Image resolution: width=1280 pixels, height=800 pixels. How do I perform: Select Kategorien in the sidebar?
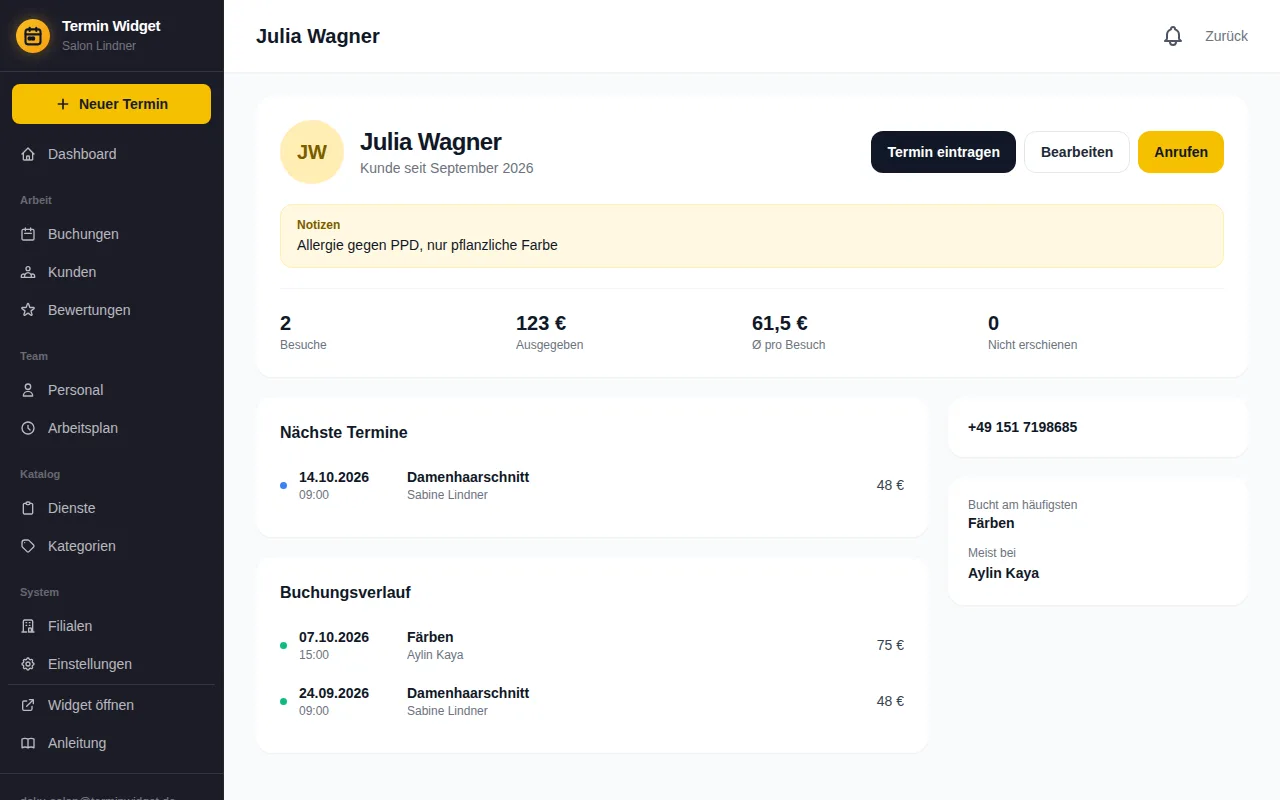(x=111, y=546)
